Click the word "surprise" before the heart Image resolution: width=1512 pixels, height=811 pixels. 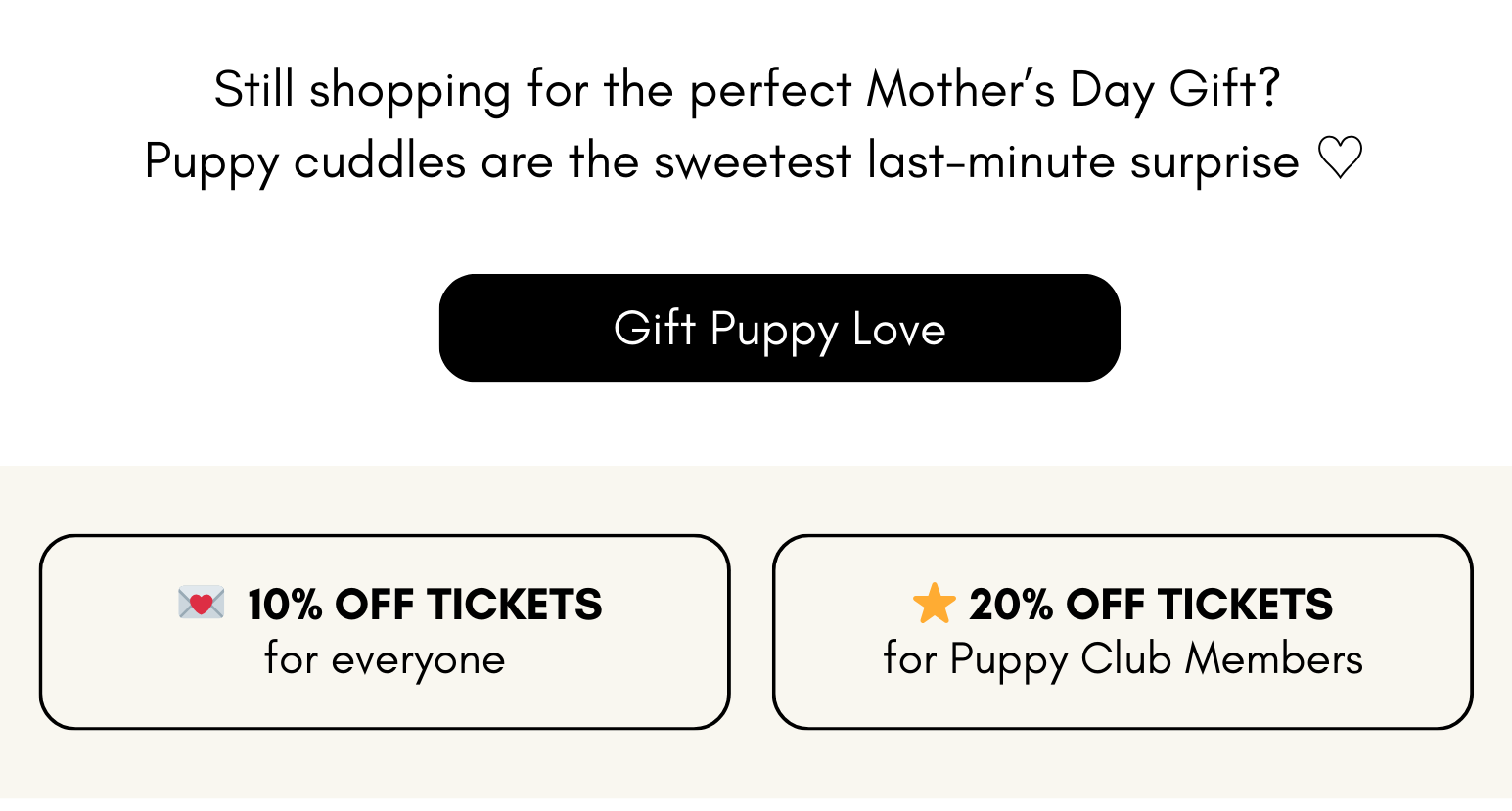click(1214, 162)
